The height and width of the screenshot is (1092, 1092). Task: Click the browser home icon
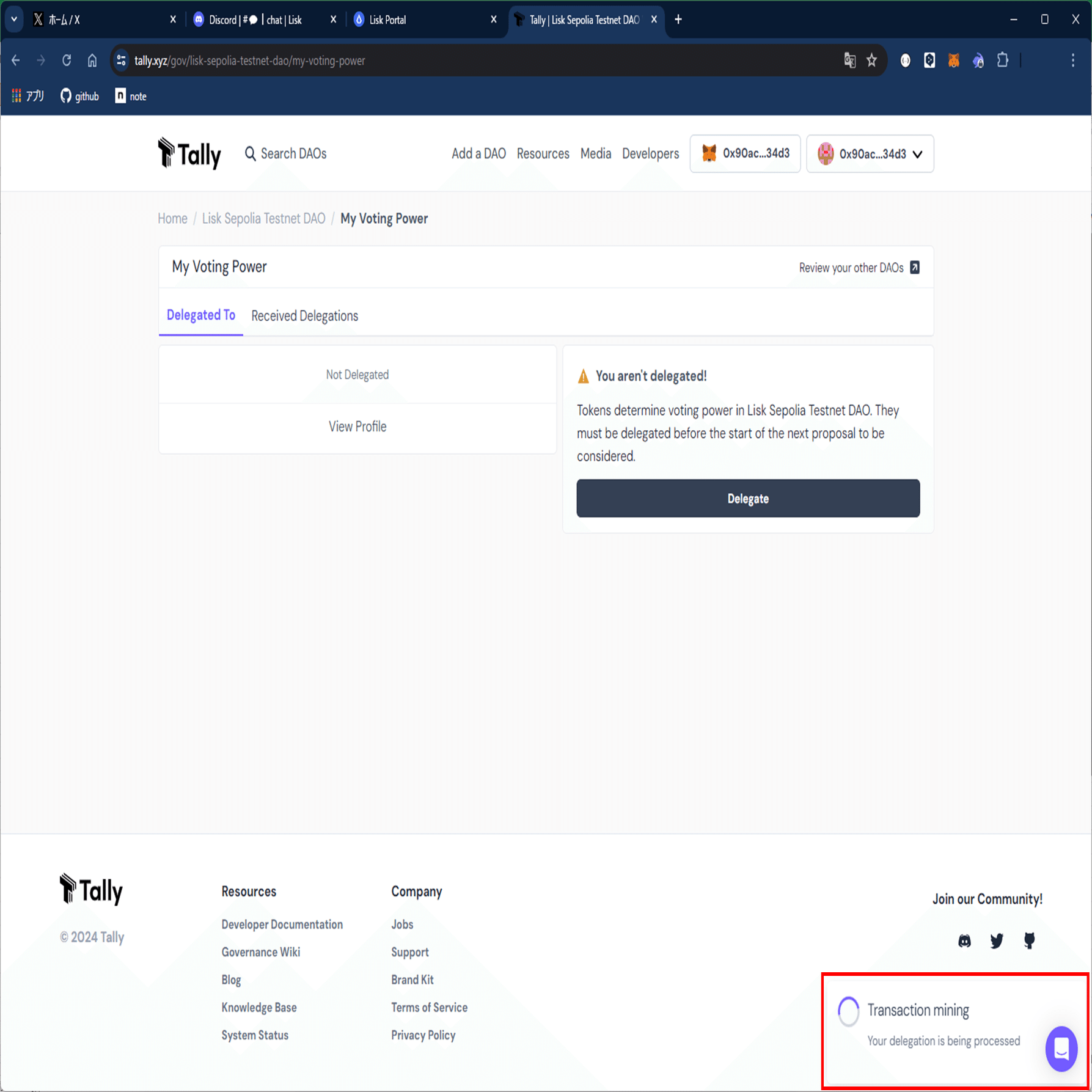92,60
